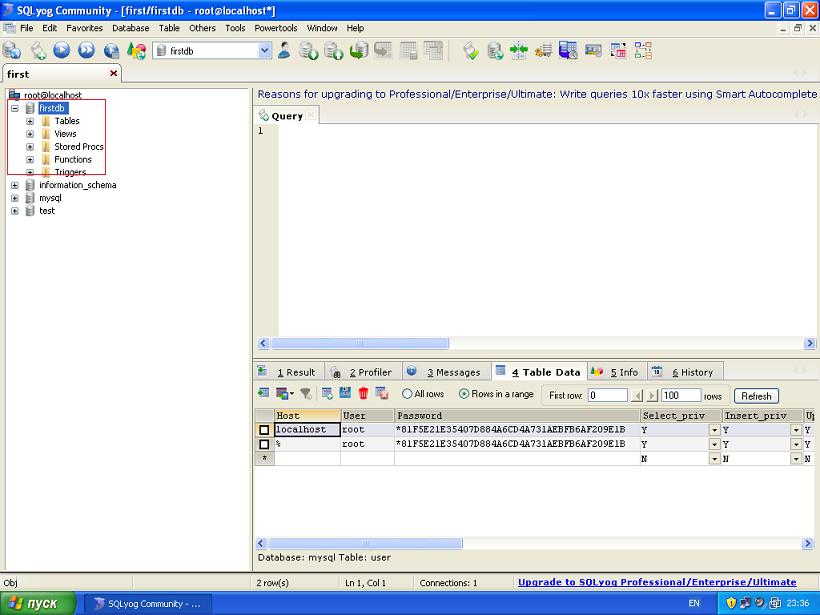Expand the Stored Procs folder

pos(30,147)
